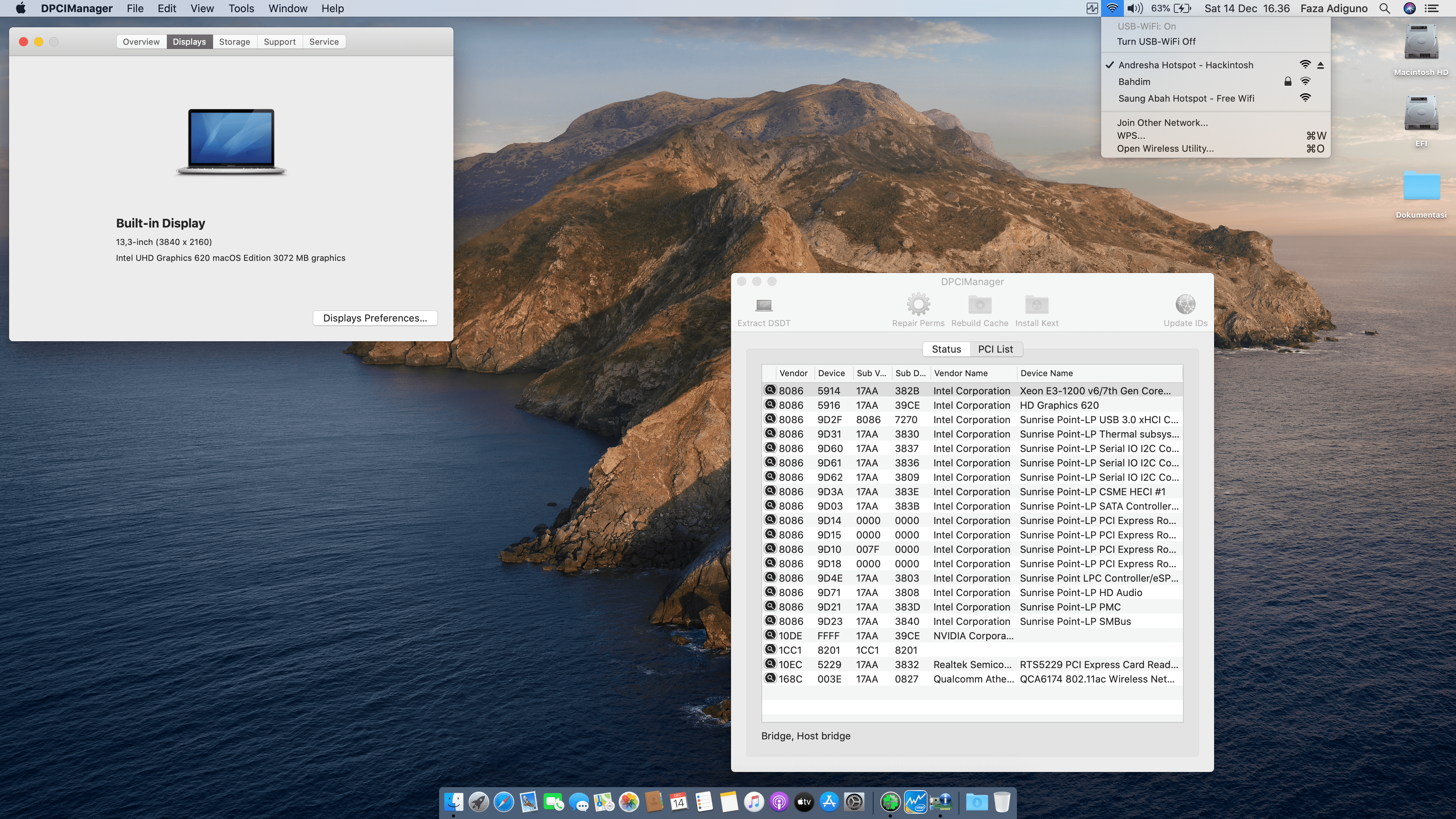This screenshot has height=819, width=1456.
Task: Open the Tools menu in menu bar
Action: (x=241, y=8)
